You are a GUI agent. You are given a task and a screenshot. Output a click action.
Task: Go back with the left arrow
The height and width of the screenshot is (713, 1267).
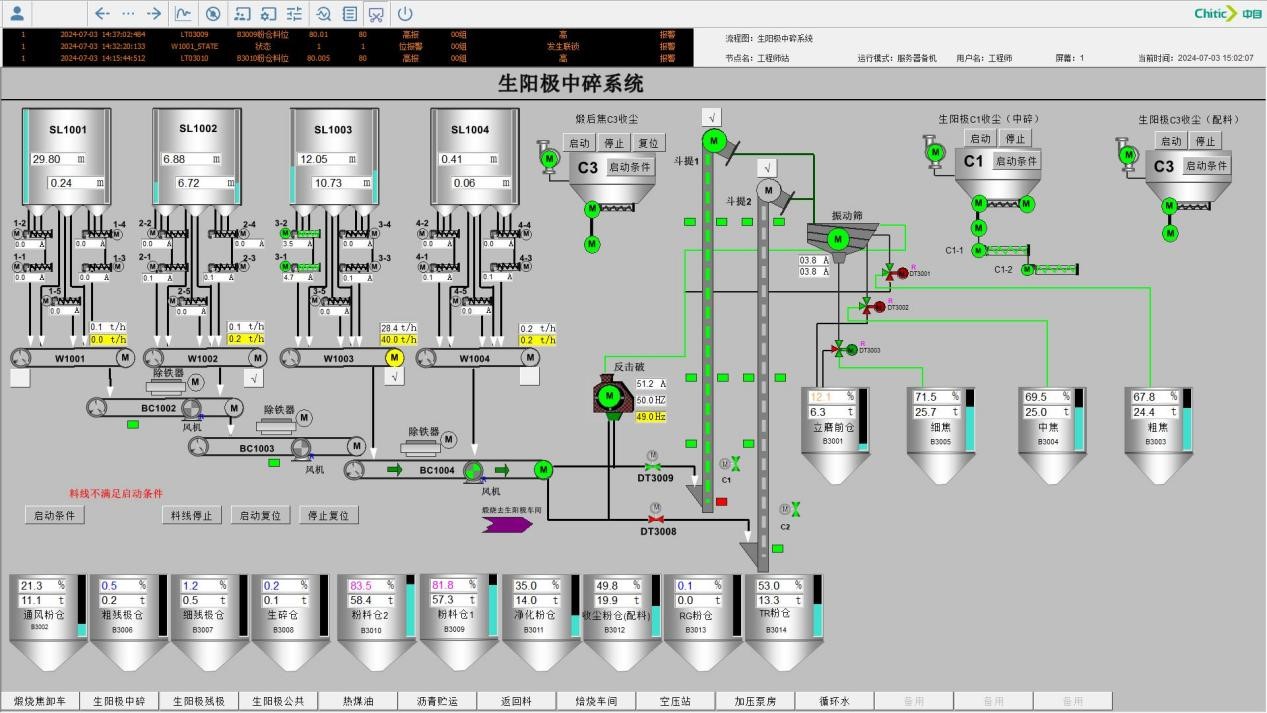[101, 13]
